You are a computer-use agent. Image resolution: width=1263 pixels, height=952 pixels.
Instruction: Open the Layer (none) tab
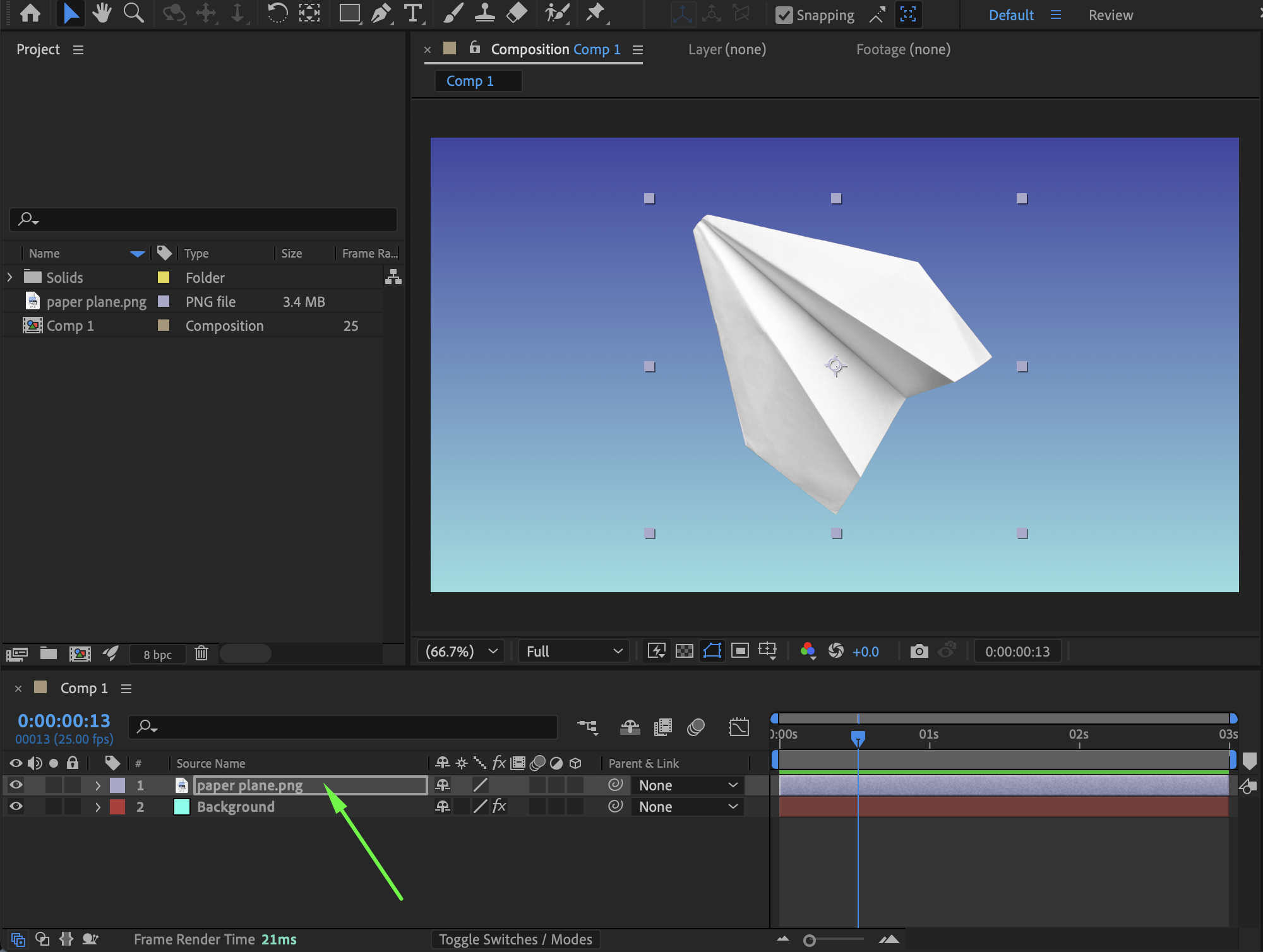click(727, 49)
